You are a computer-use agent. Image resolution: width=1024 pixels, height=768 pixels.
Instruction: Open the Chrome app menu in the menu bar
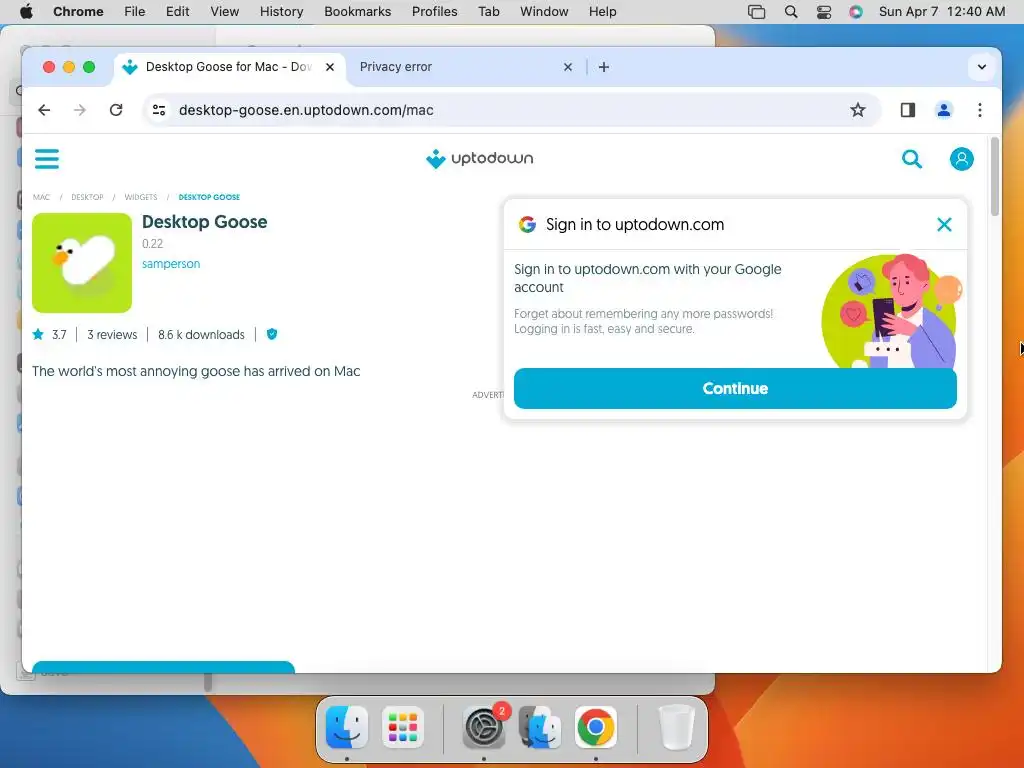pyautogui.click(x=78, y=12)
